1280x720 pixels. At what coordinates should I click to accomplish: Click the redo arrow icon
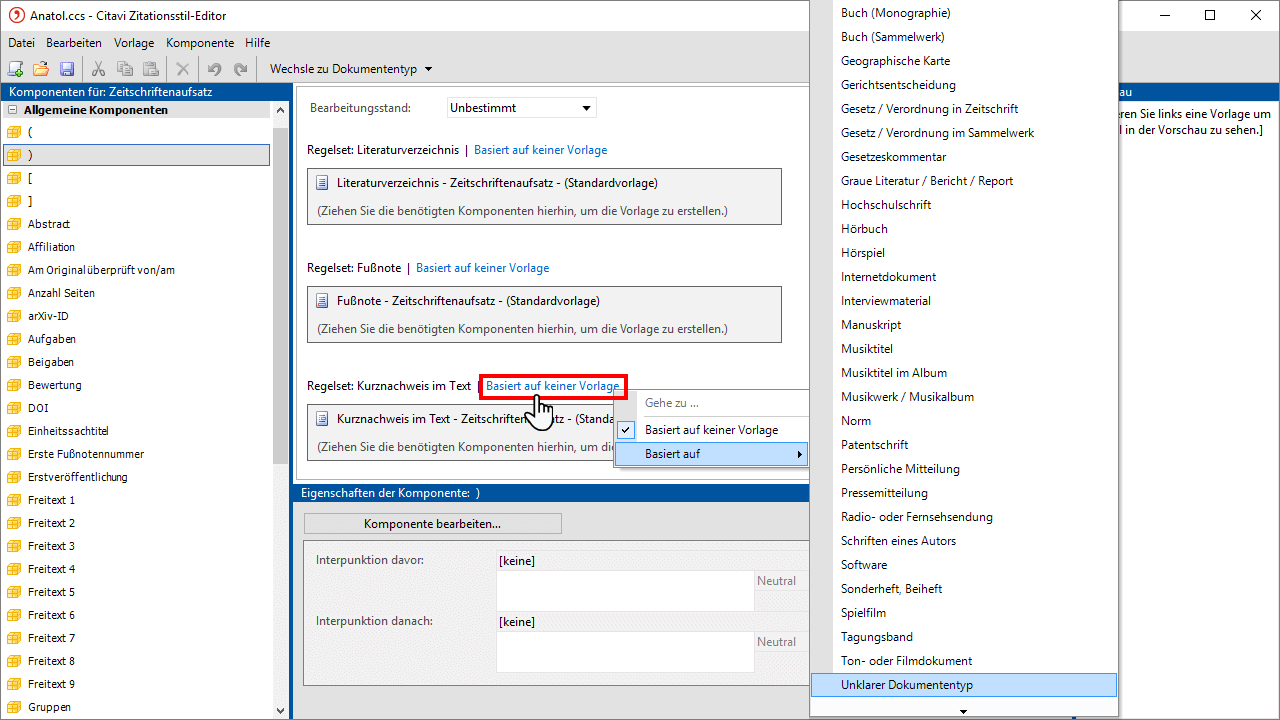(240, 69)
